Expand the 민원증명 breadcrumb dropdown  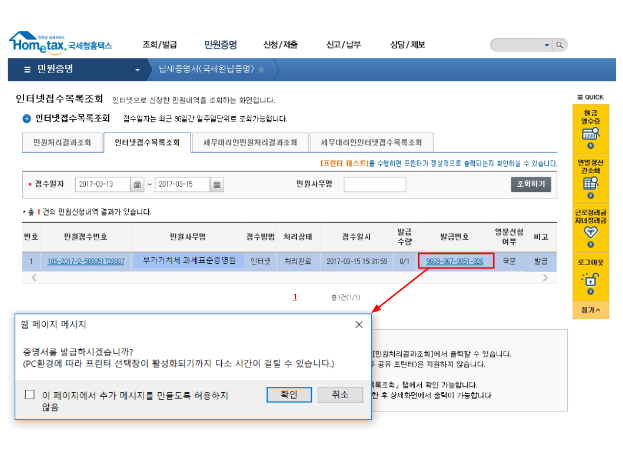click(x=137, y=70)
